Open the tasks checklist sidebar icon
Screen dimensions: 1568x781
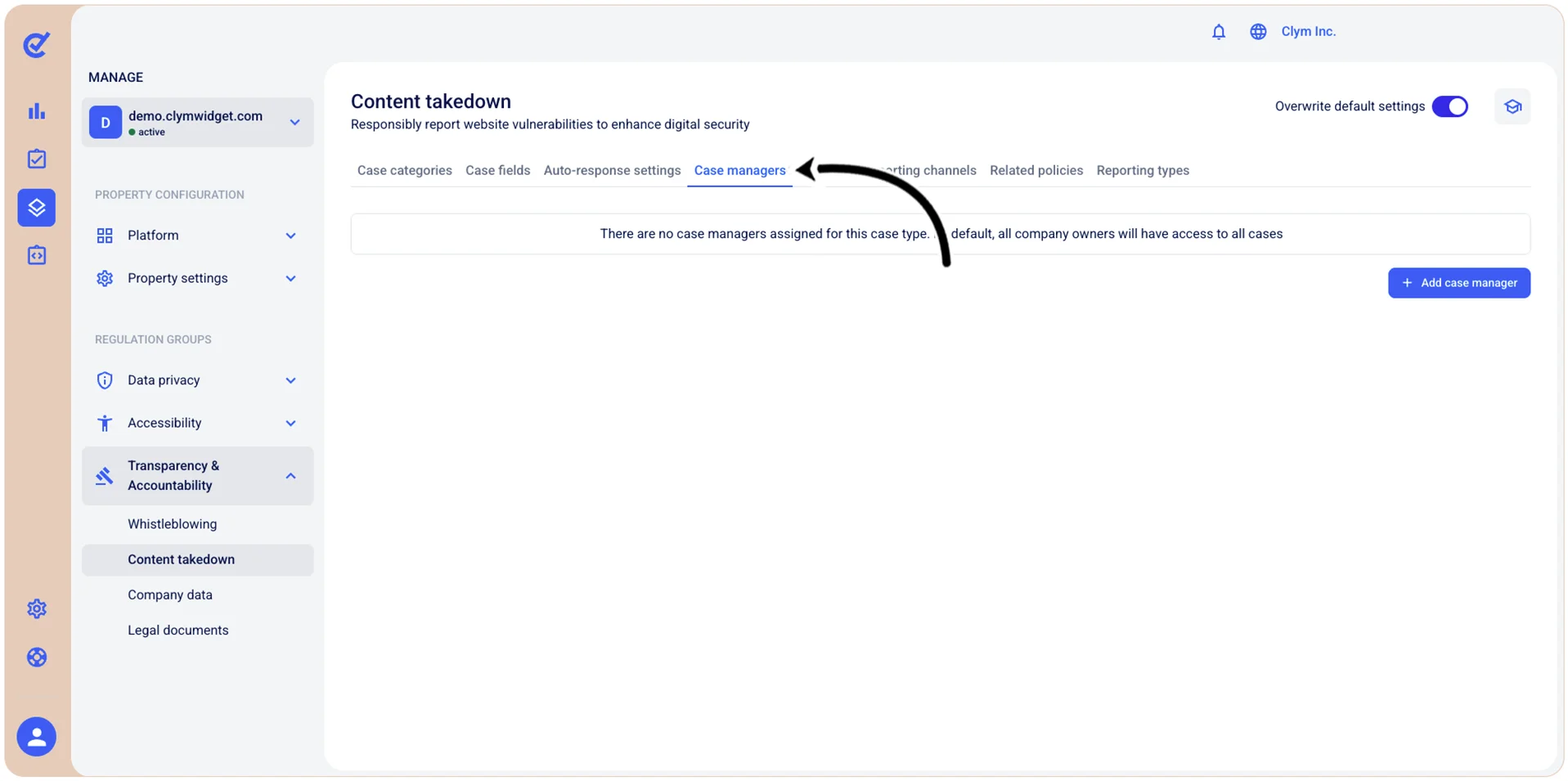point(37,159)
